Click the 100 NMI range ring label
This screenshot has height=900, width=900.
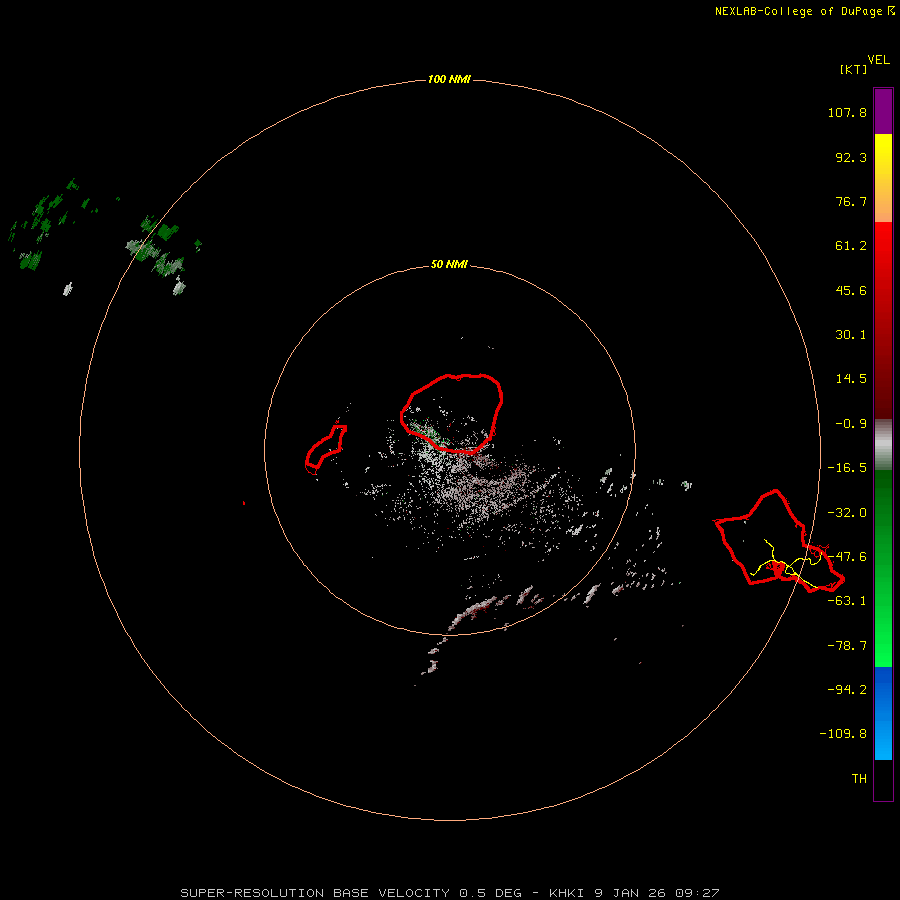(x=449, y=79)
